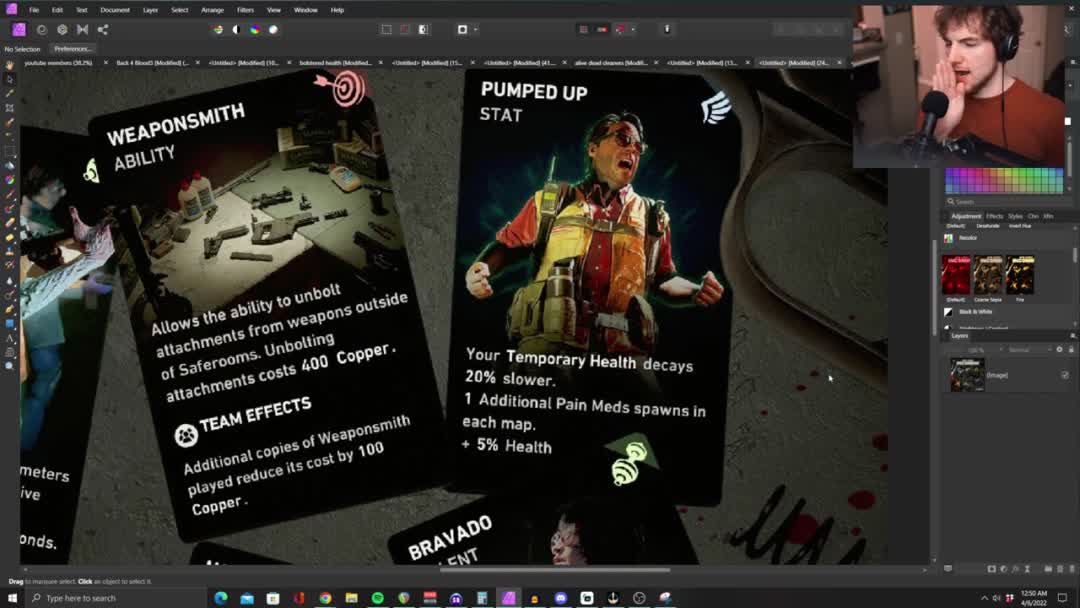Apply Auto Contrast from the toolbar
Viewport: 1080px width, 608px height.
236,30
